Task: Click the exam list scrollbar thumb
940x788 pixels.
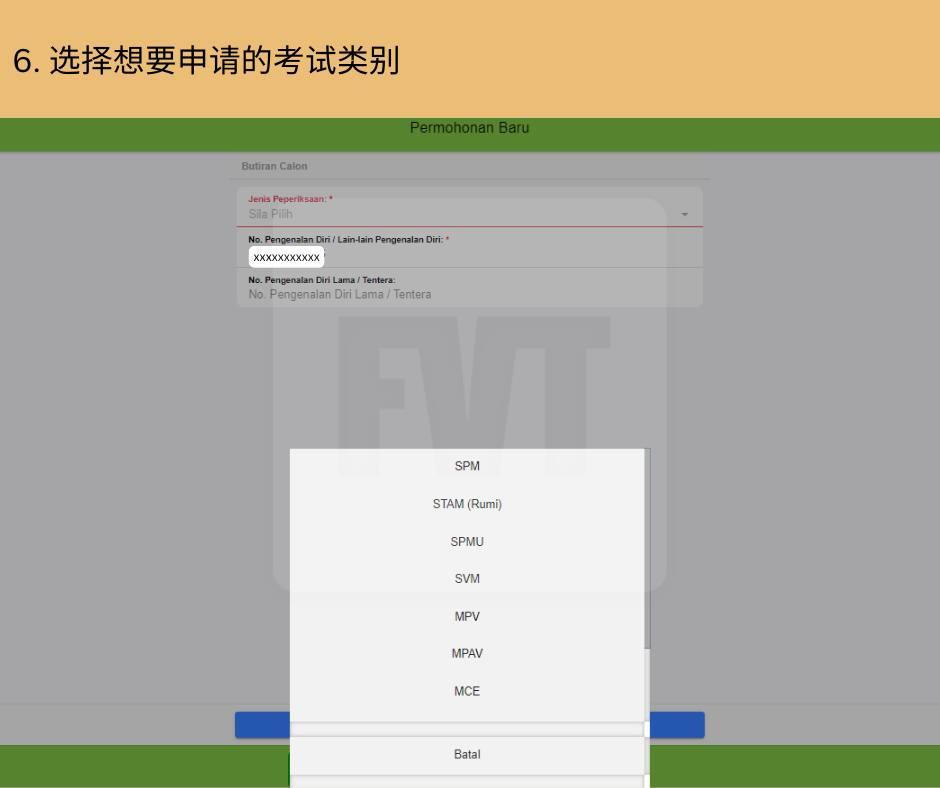Action: pyautogui.click(x=648, y=550)
